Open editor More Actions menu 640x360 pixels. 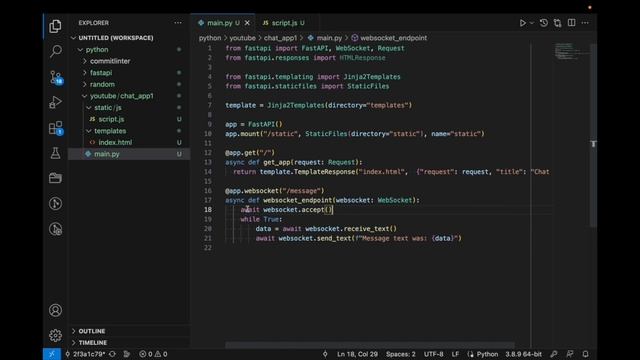coord(585,23)
